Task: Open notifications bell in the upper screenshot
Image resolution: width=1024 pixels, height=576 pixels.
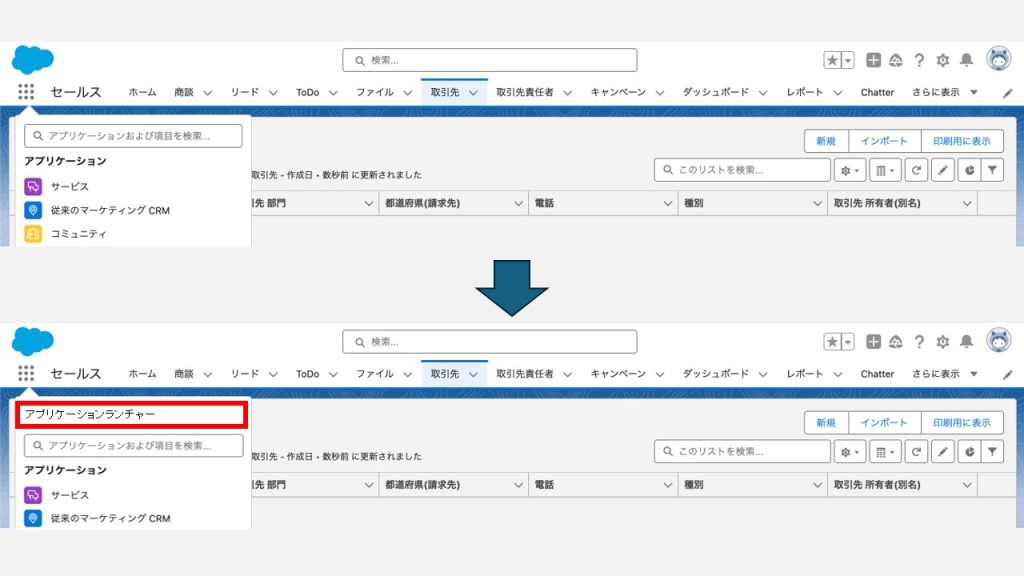Action: 966,60
